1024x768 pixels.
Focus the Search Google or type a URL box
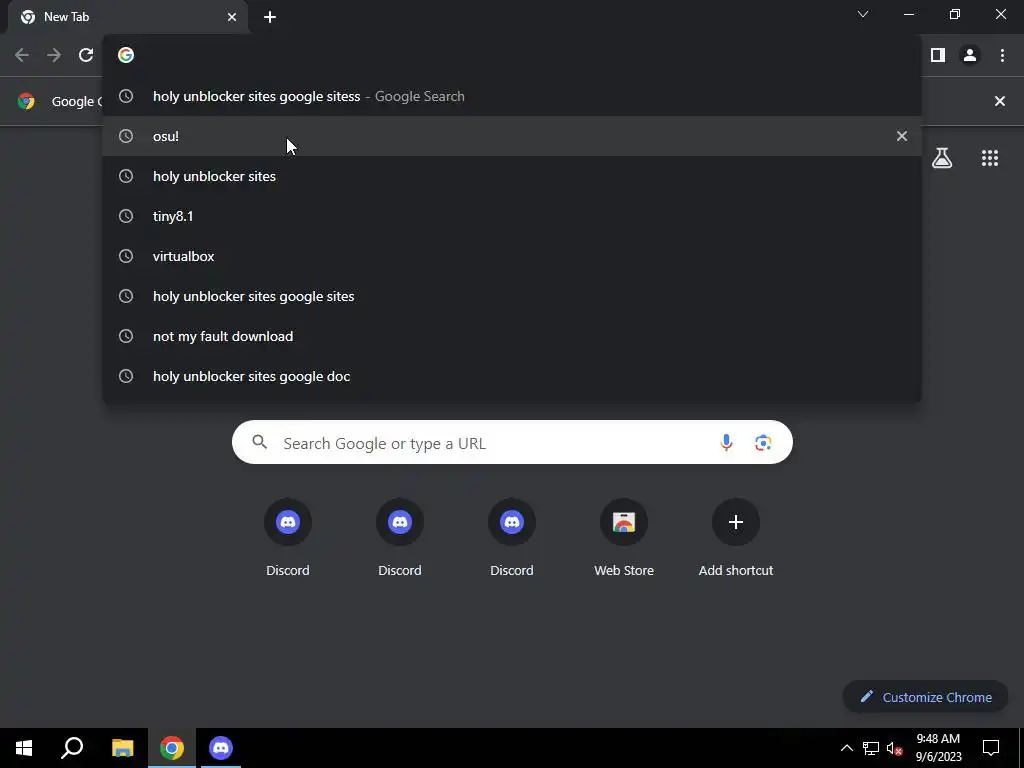(512, 443)
